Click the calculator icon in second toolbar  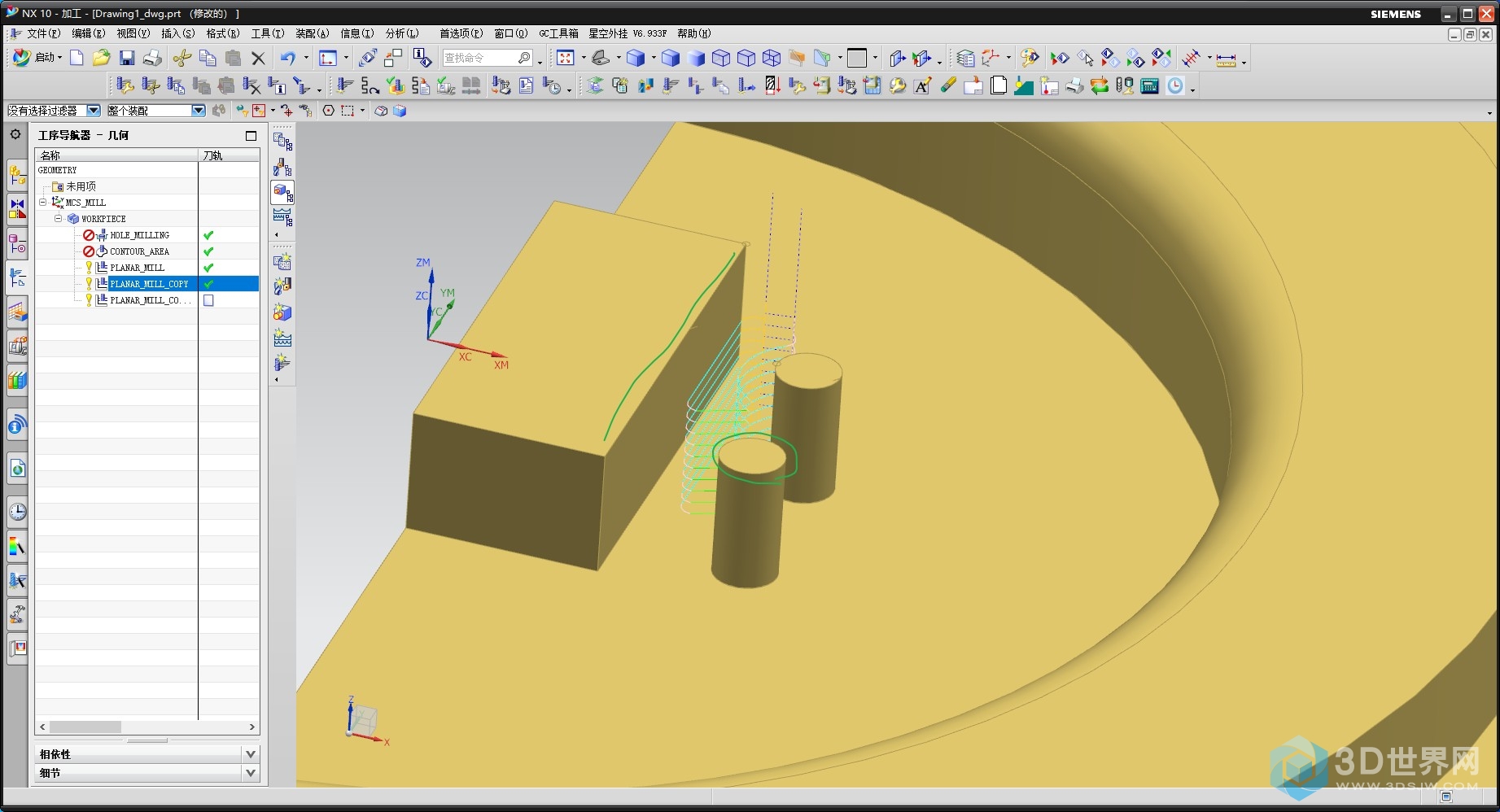click(1150, 85)
